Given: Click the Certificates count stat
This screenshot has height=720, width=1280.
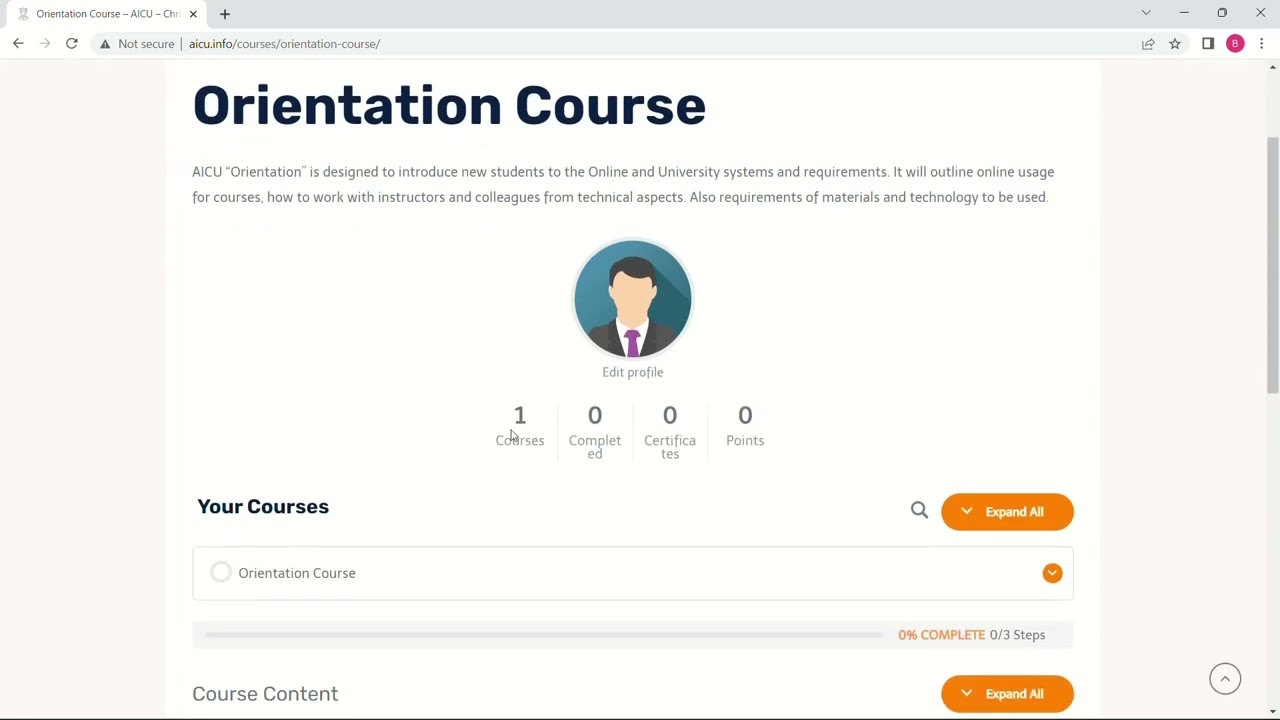Looking at the screenshot, I should tap(670, 432).
